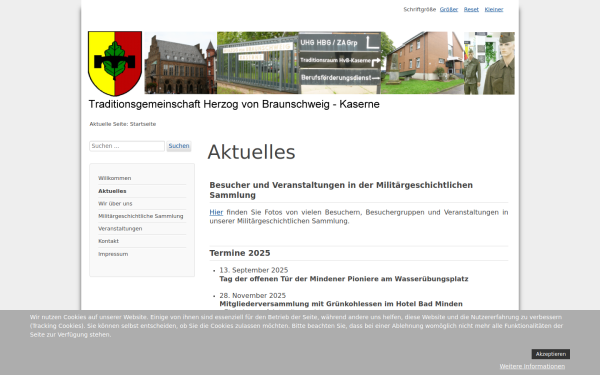Open the Wir über uns menu item

click(115, 204)
